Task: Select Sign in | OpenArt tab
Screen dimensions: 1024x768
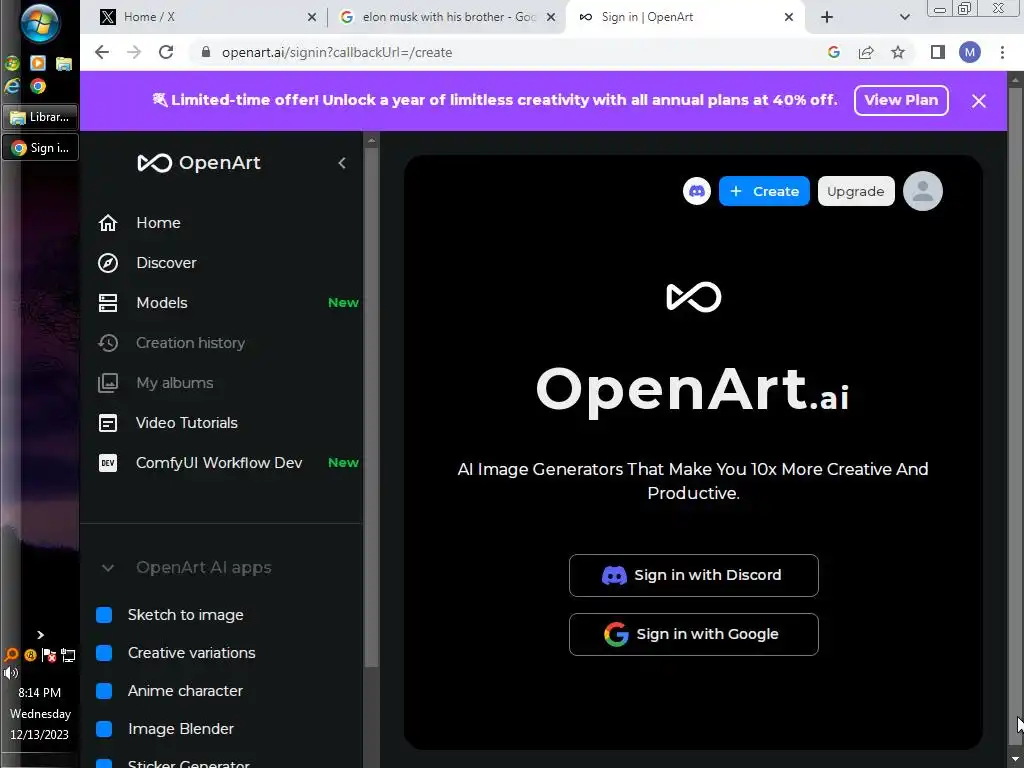Action: click(x=686, y=17)
